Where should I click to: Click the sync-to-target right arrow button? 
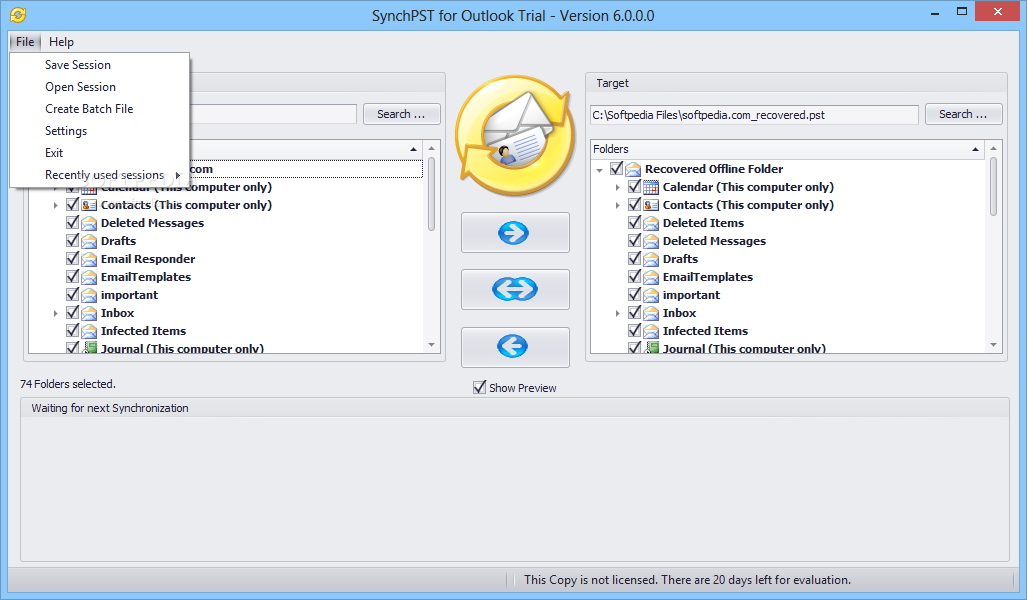coord(515,233)
